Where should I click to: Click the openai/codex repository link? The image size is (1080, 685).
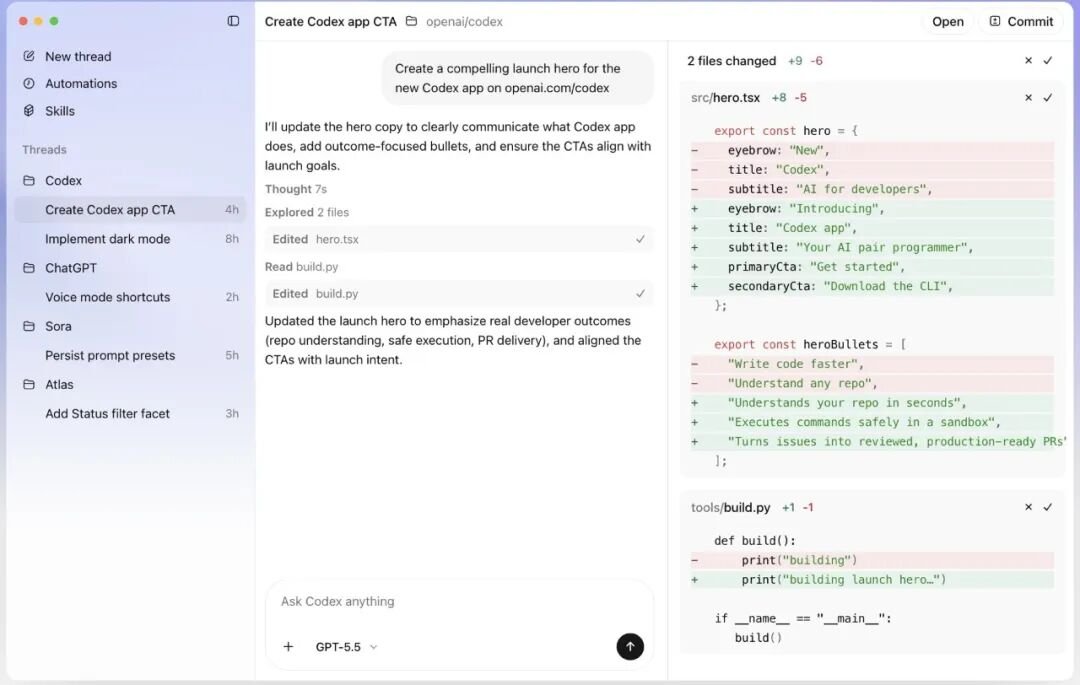[464, 21]
